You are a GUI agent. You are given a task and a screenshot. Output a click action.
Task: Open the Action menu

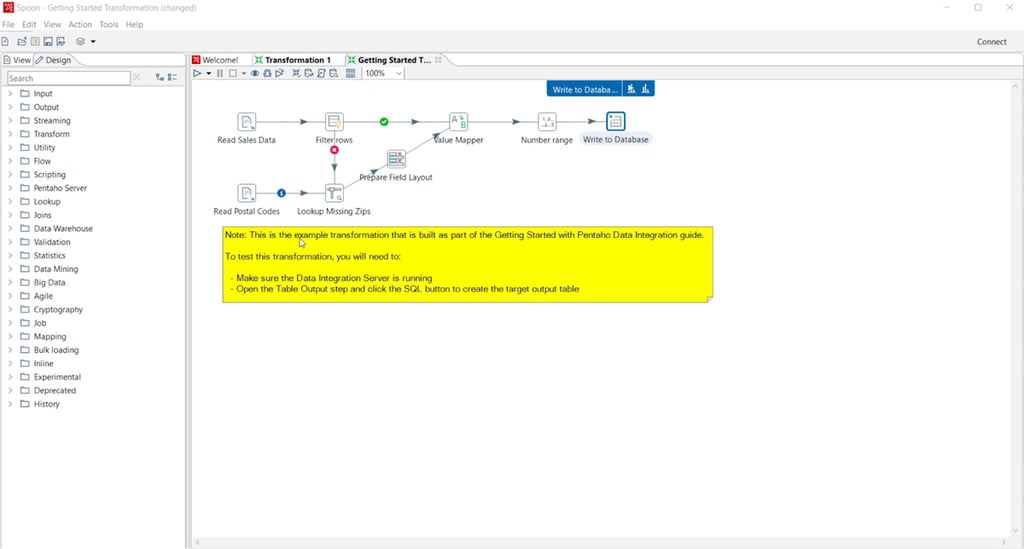pos(80,24)
